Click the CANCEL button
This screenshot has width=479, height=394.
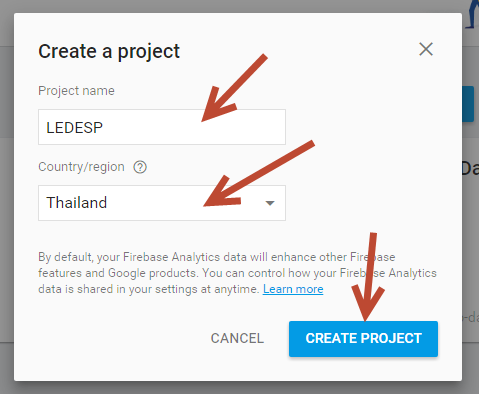pos(237,338)
